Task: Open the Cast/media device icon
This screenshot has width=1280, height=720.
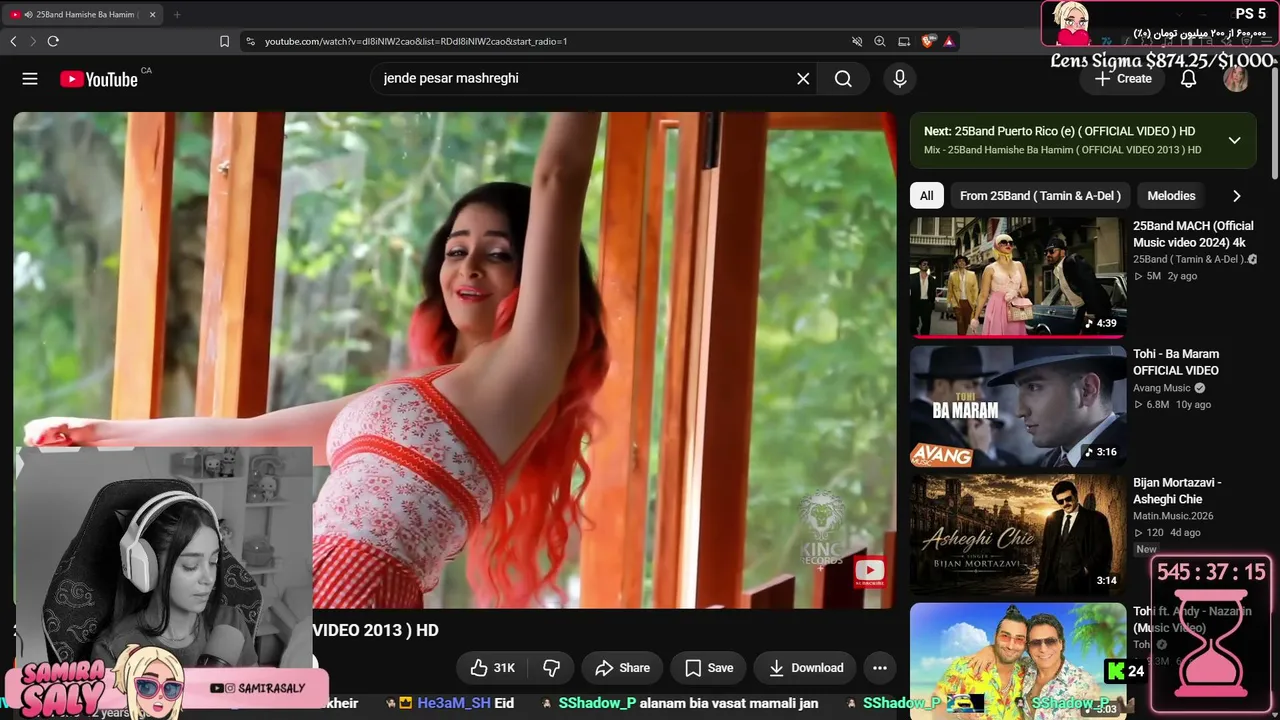Action: coord(904,41)
